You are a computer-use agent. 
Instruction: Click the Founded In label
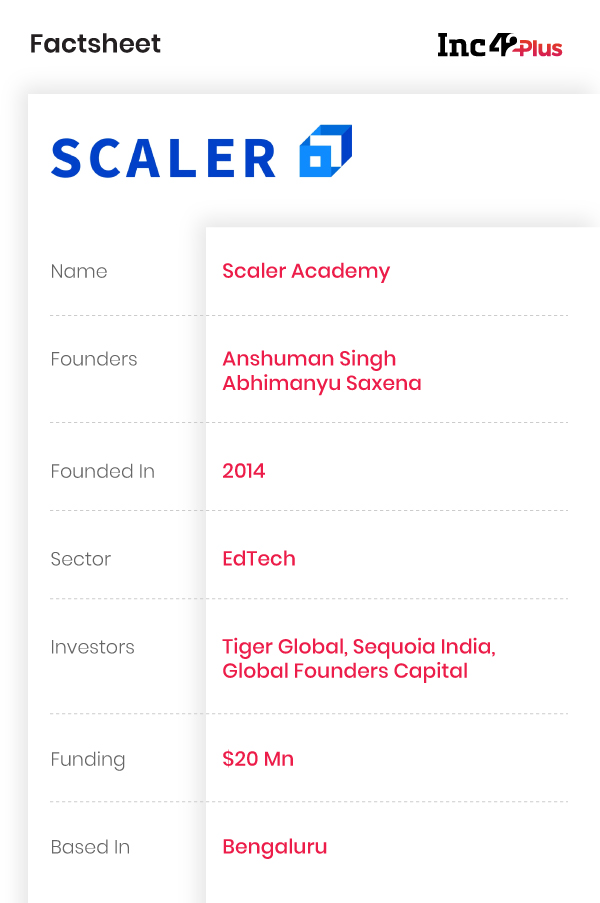(103, 471)
